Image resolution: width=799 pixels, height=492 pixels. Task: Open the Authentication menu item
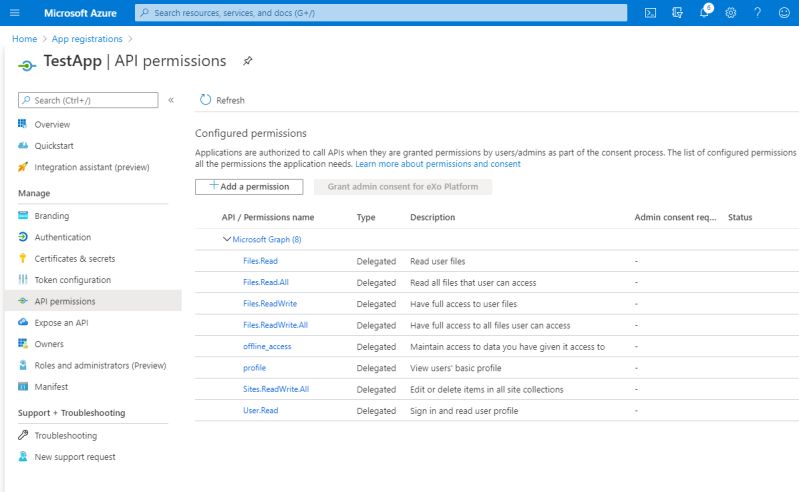[63, 237]
